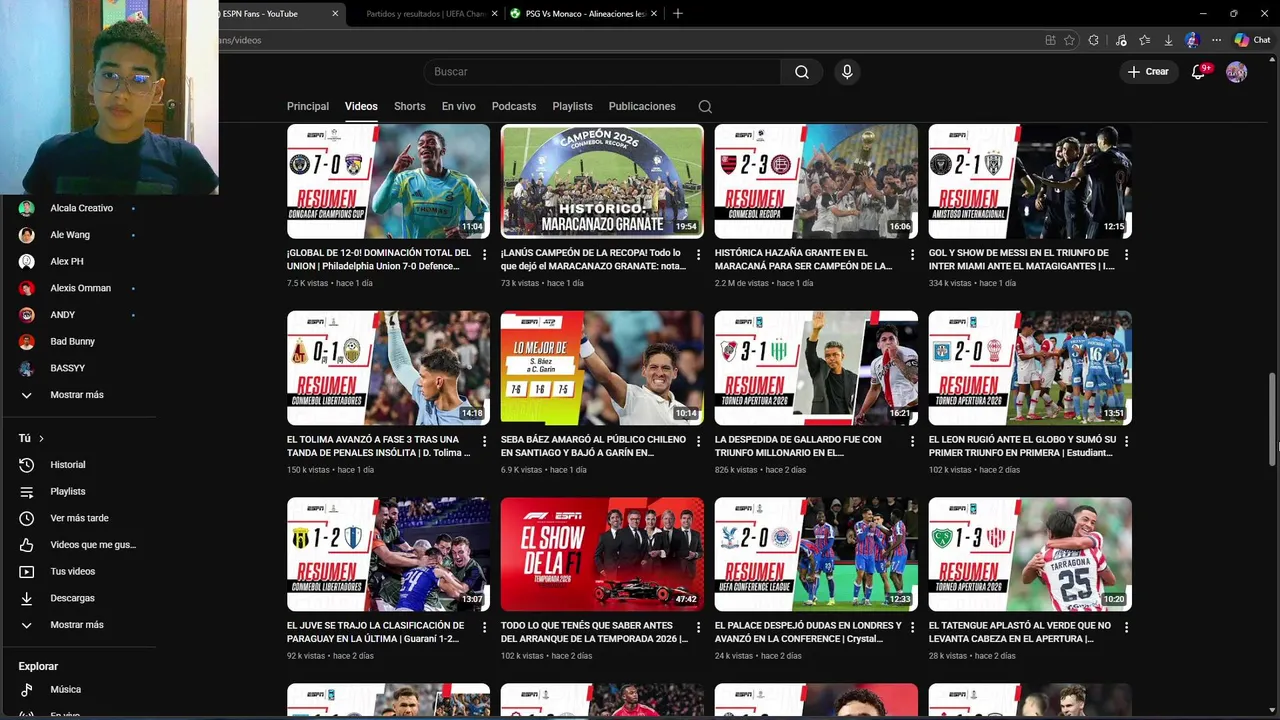Open the music media icon in browser toolbar
Viewport: 1280px width, 720px height.
coord(1120,40)
